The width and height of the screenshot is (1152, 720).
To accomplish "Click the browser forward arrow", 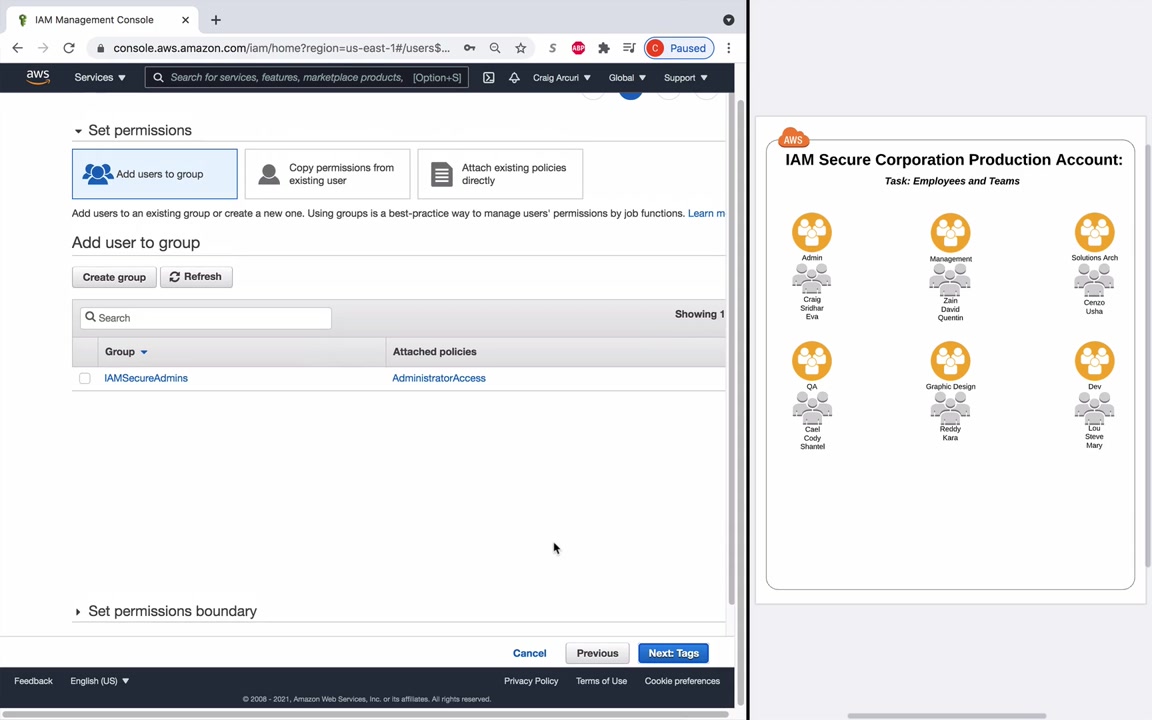I will click(43, 48).
